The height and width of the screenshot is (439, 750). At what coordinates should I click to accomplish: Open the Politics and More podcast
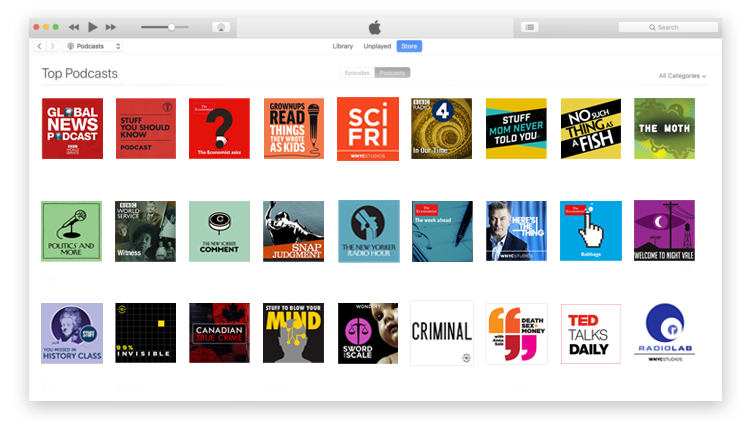72,231
